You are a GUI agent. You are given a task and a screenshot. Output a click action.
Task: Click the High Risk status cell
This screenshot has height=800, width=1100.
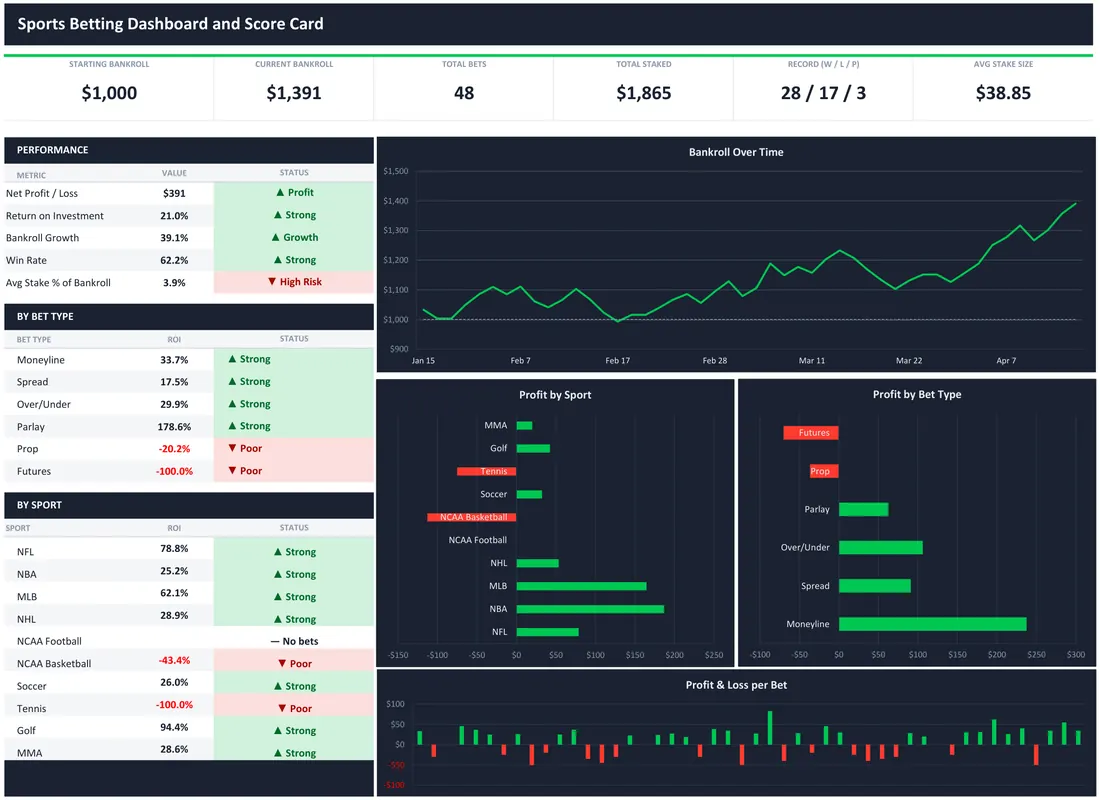[x=294, y=282]
